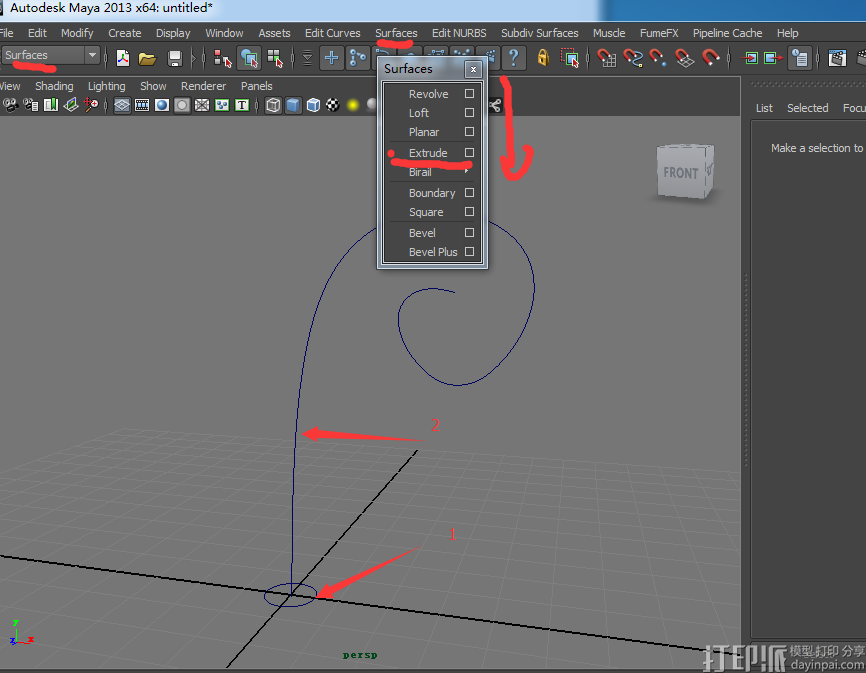Open the panel Shading menu

[54, 86]
